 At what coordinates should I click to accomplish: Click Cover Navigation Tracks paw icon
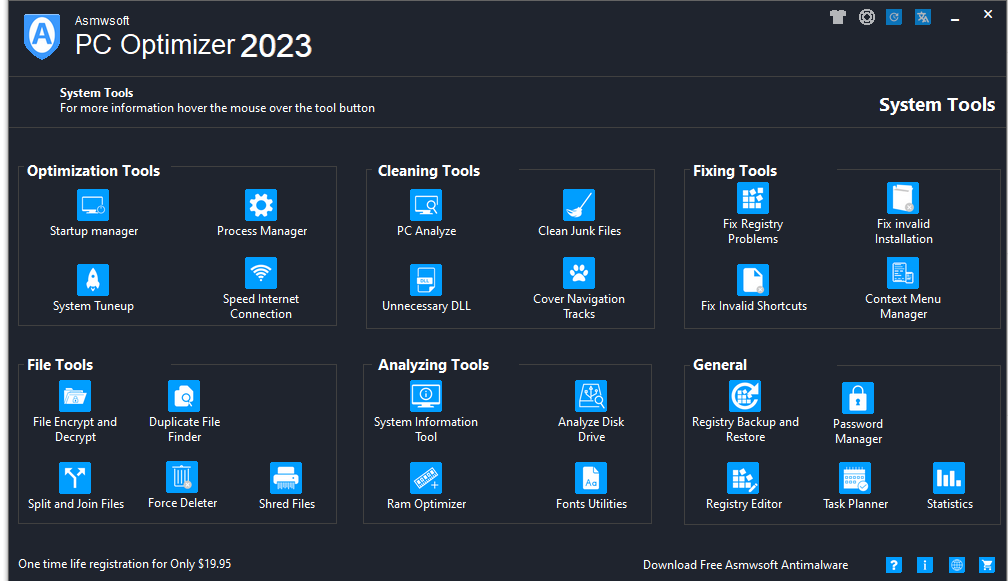click(579, 273)
